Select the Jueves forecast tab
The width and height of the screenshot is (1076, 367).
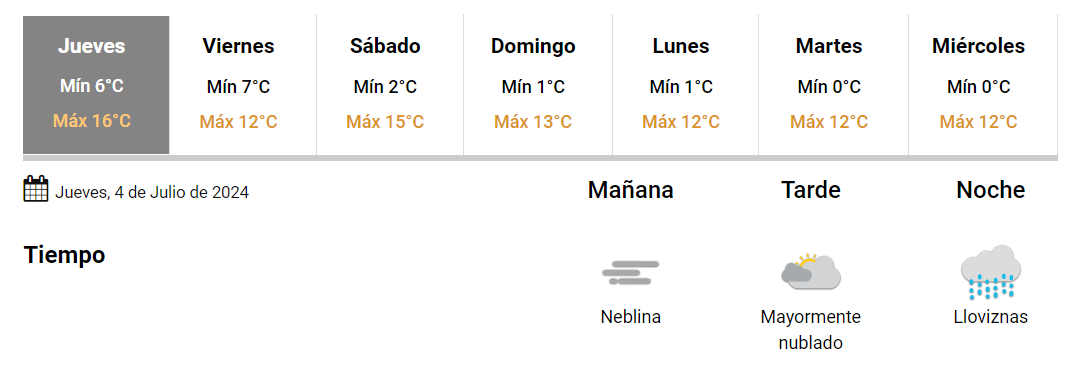click(x=96, y=85)
